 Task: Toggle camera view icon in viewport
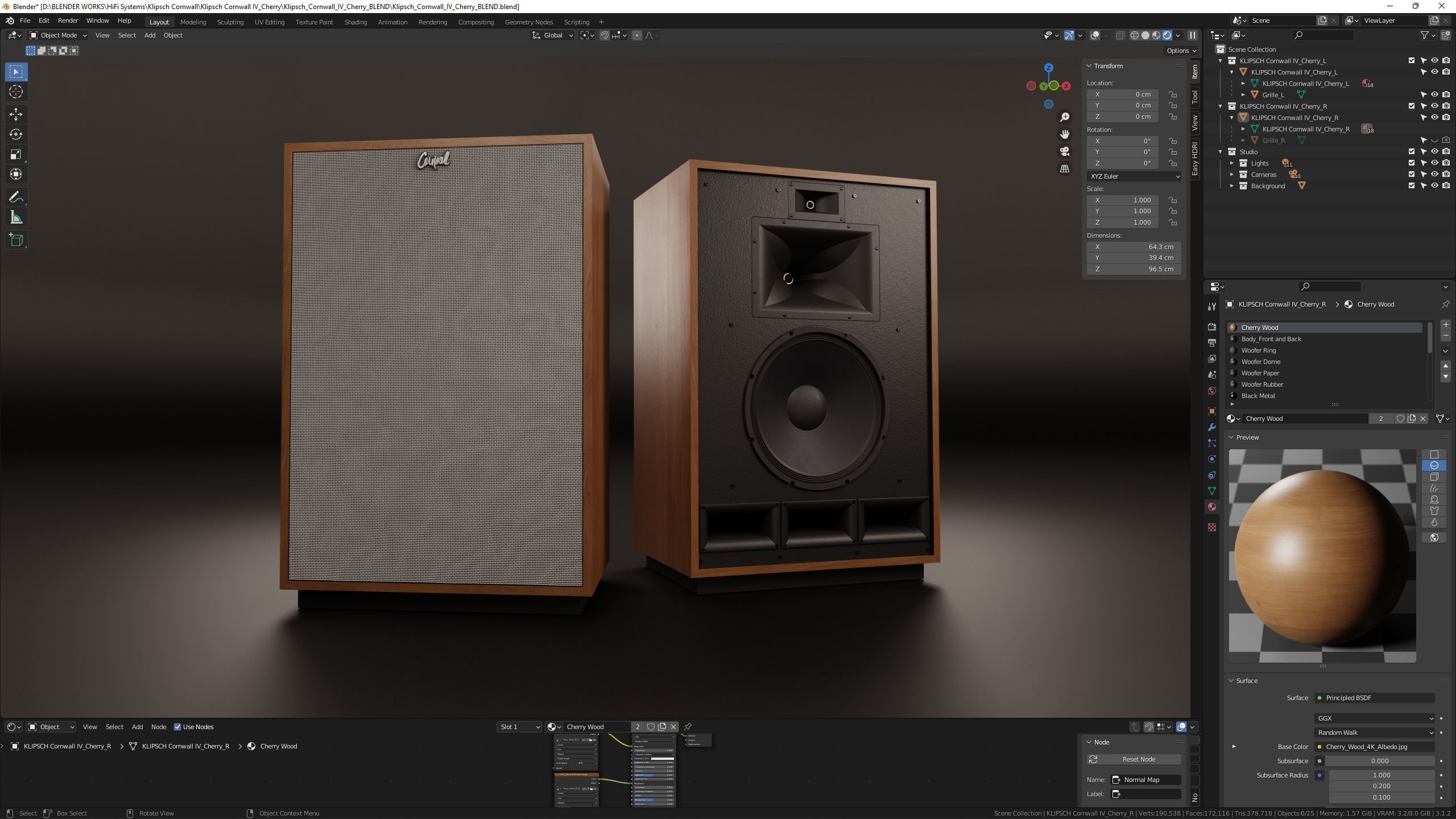pyautogui.click(x=1065, y=151)
